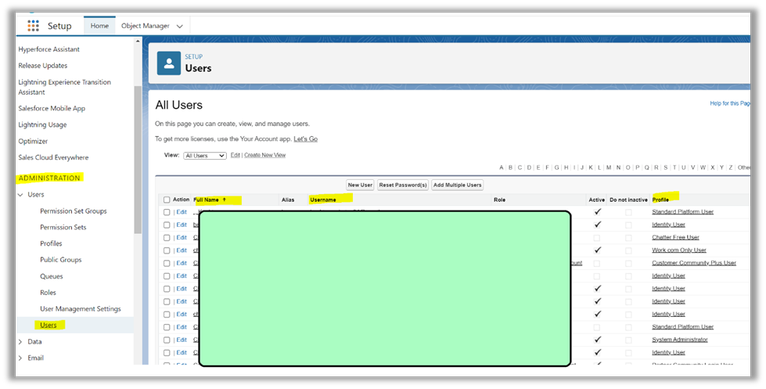Filter users by letter M
Image resolution: width=766 pixels, height=389 pixels.
609,168
